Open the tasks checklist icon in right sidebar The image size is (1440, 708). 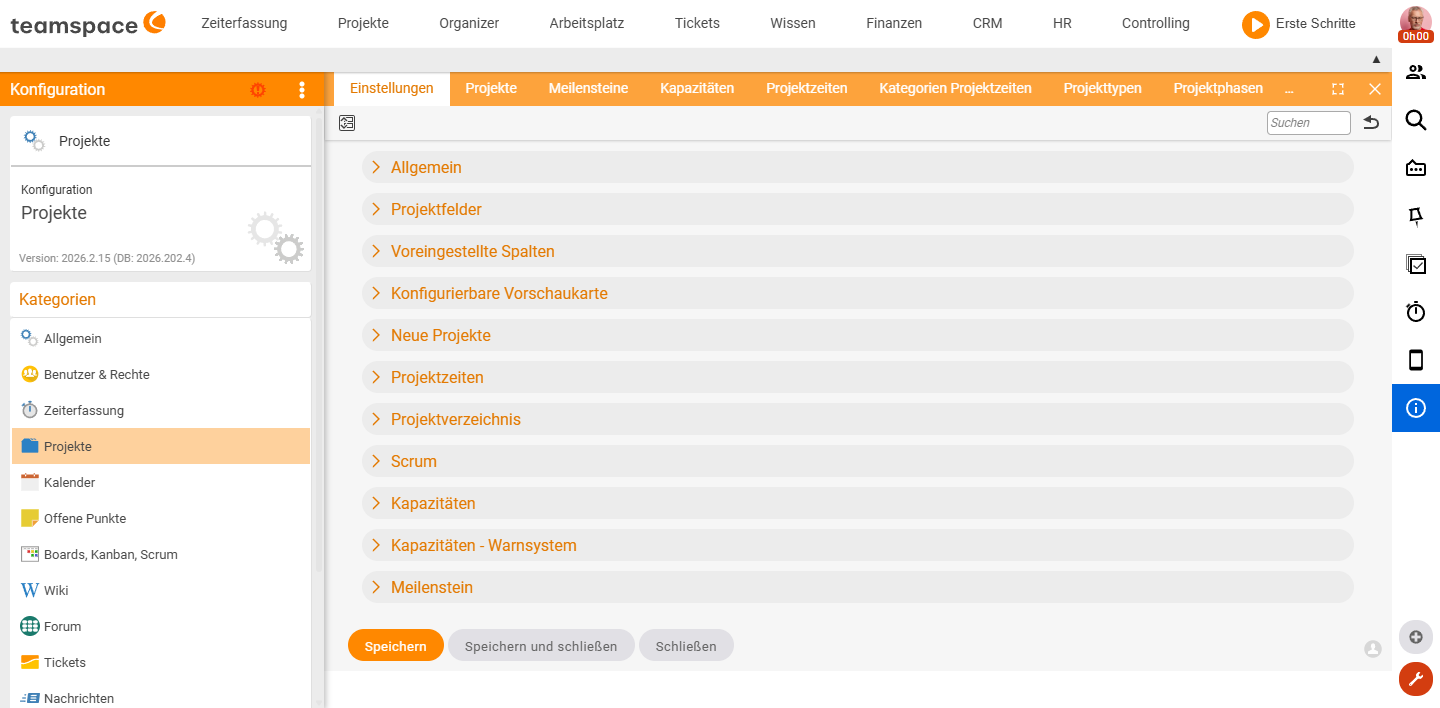pos(1416,264)
